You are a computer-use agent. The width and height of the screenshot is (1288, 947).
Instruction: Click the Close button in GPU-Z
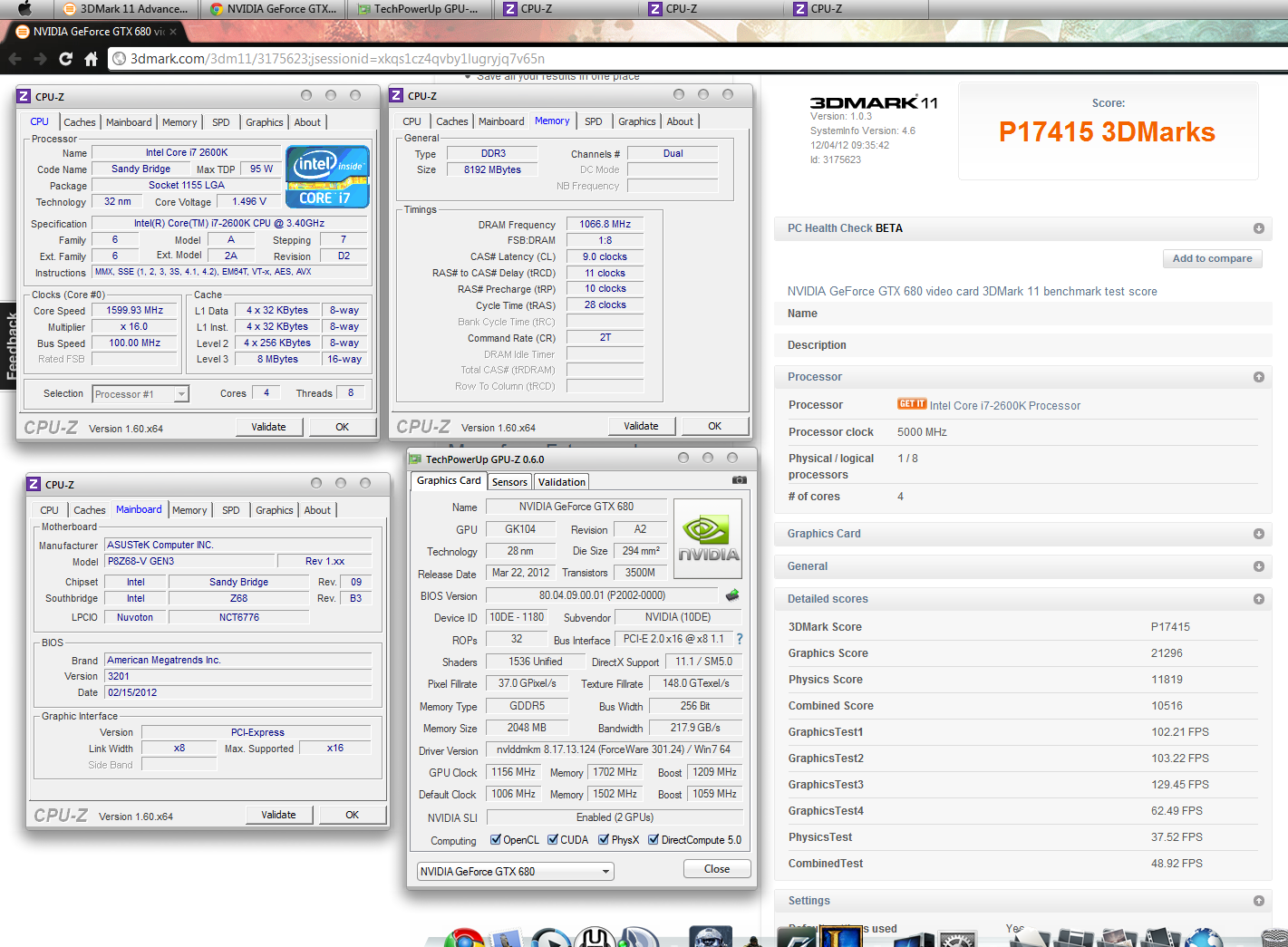[x=716, y=869]
